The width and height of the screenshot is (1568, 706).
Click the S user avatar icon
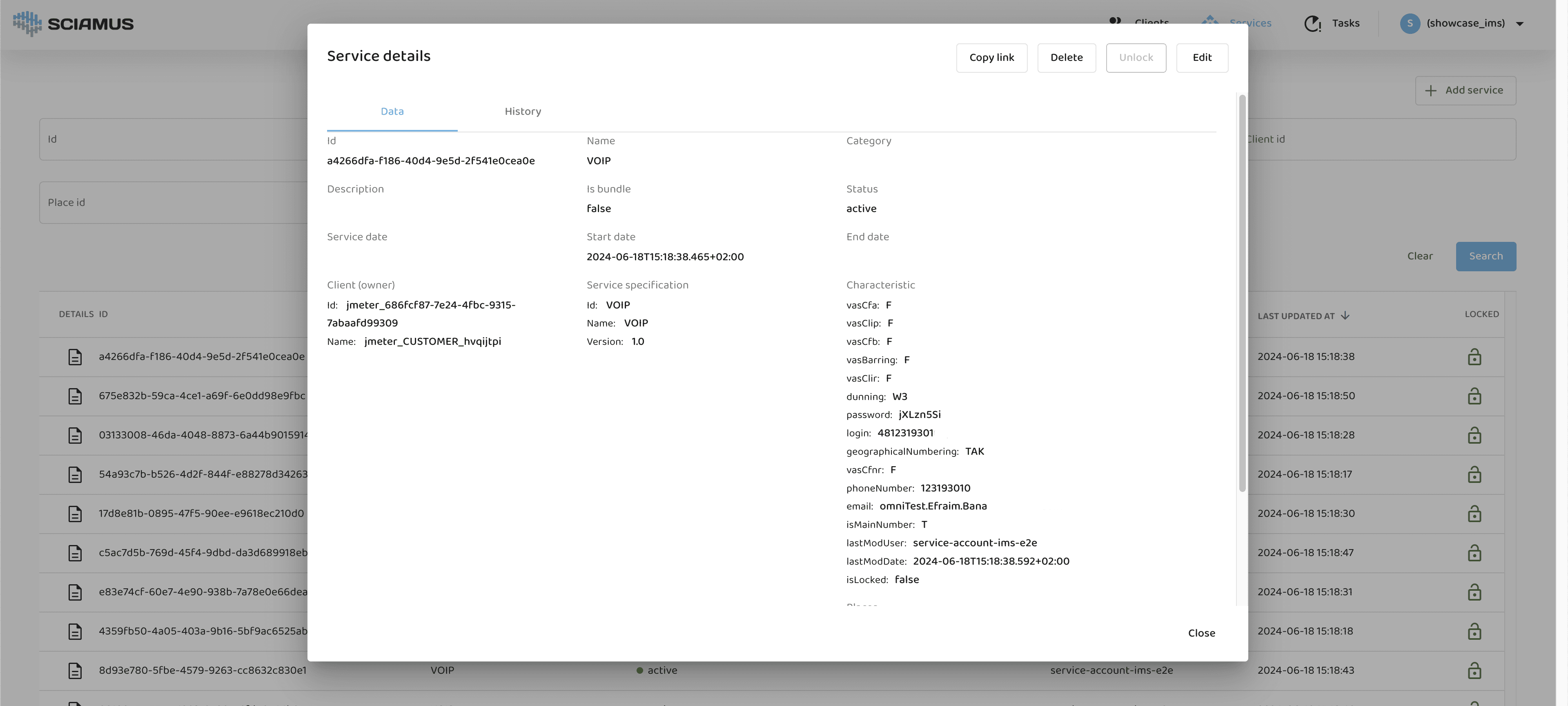1410,24
